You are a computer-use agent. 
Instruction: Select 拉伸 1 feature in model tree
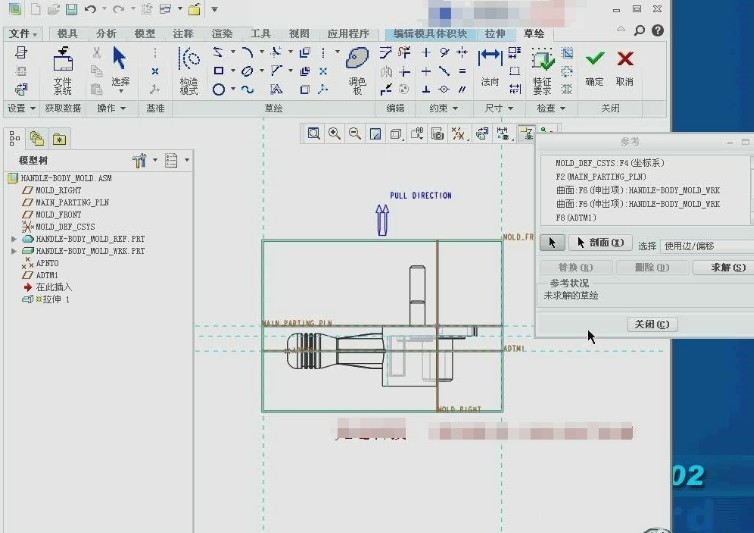click(x=46, y=299)
